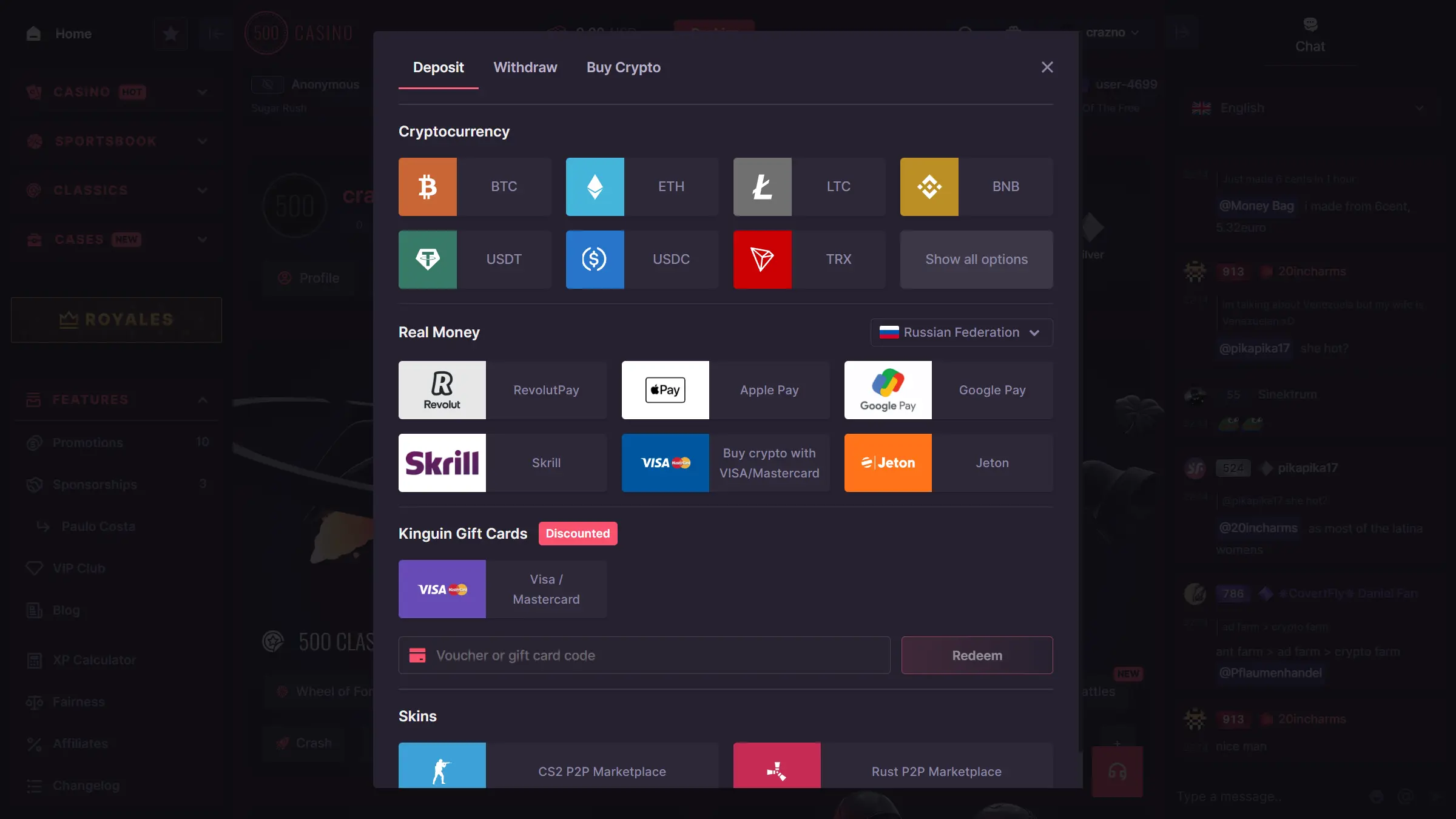The height and width of the screenshot is (819, 1456).
Task: Select the blue VISA/Mastercard buy crypto logo
Action: 666,463
